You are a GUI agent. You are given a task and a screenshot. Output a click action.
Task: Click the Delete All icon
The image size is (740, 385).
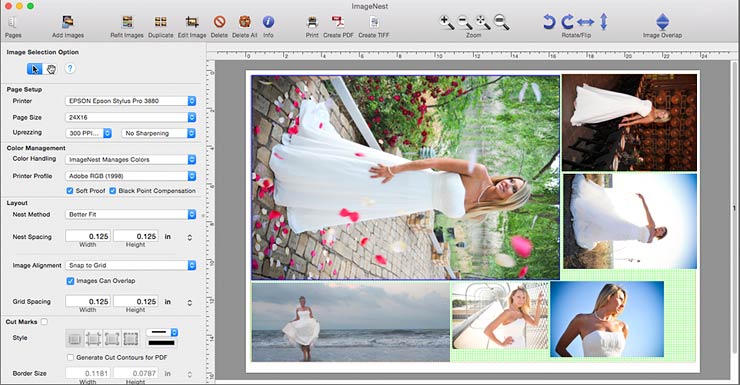244,22
